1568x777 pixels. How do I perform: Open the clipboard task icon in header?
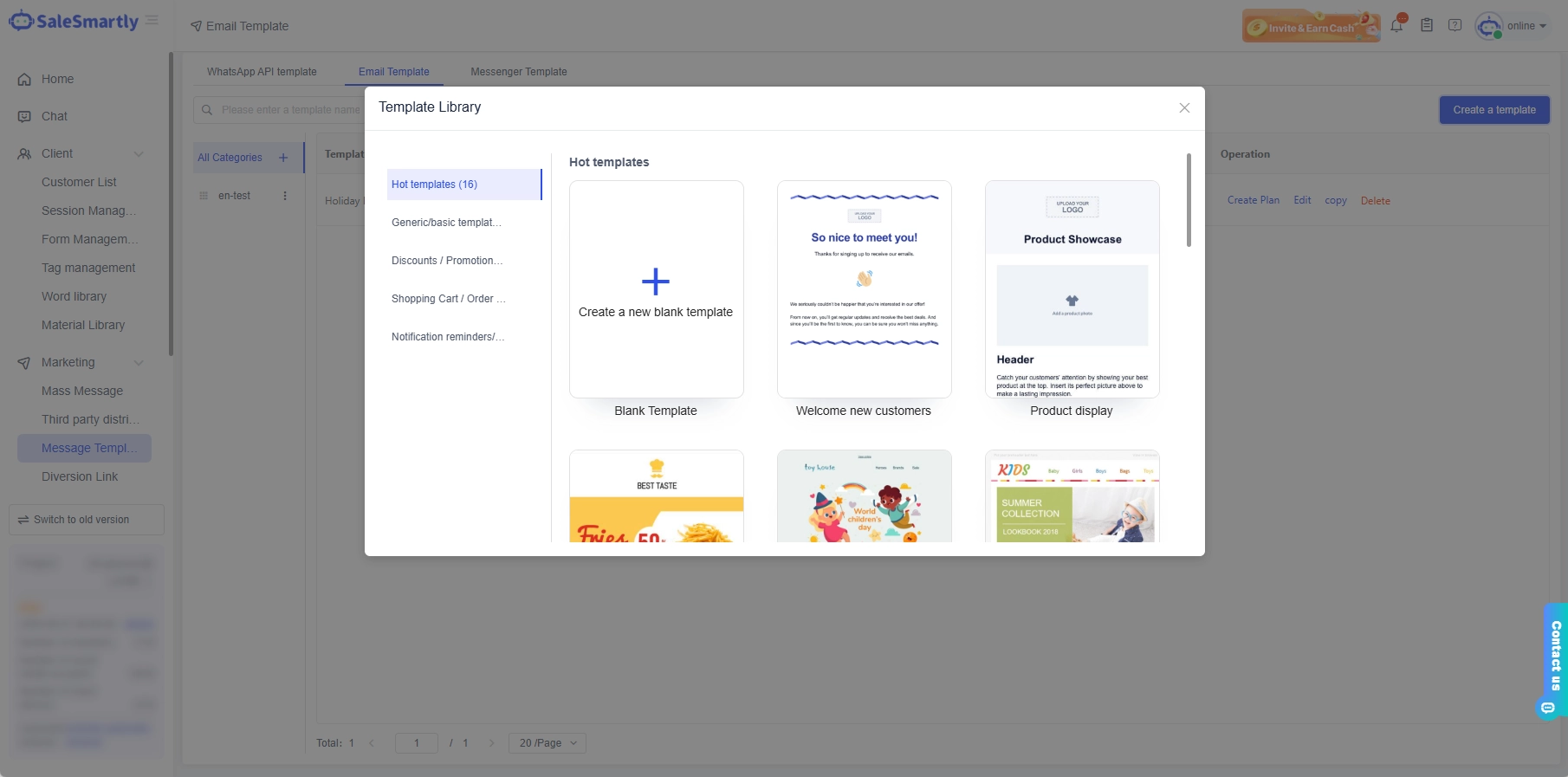coord(1427,25)
